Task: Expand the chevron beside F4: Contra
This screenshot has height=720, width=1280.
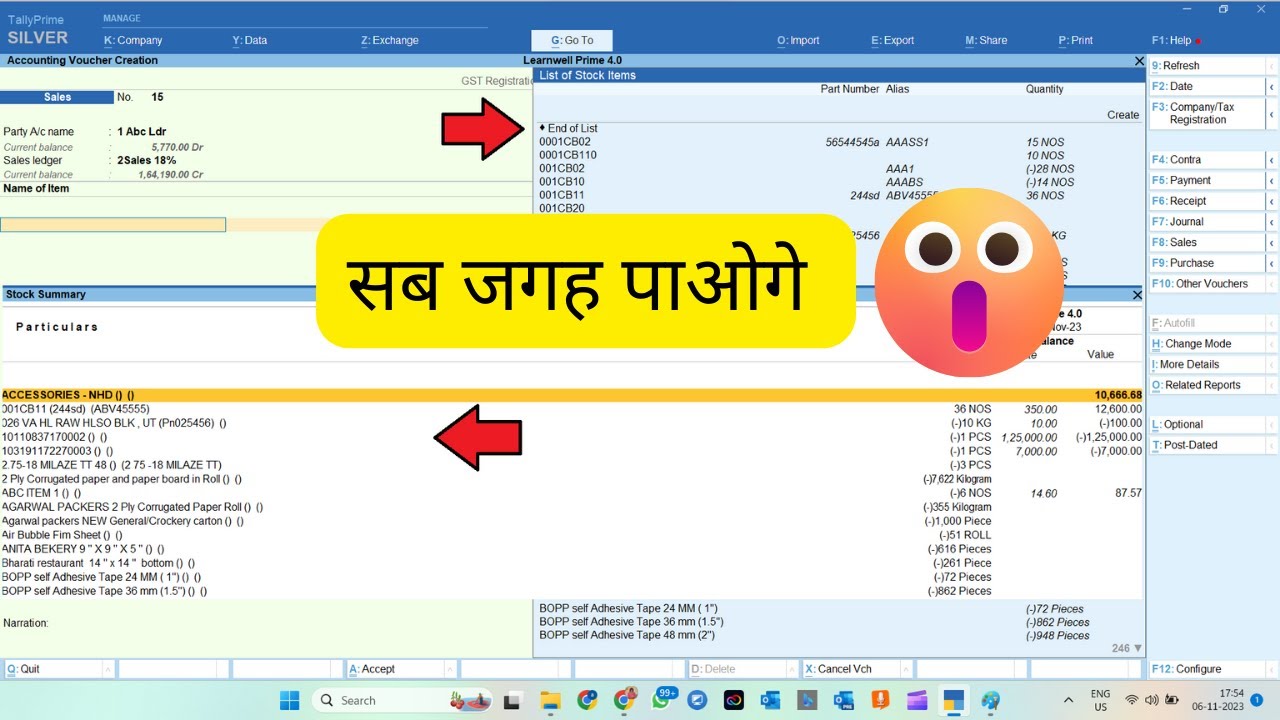Action: (x=1272, y=160)
